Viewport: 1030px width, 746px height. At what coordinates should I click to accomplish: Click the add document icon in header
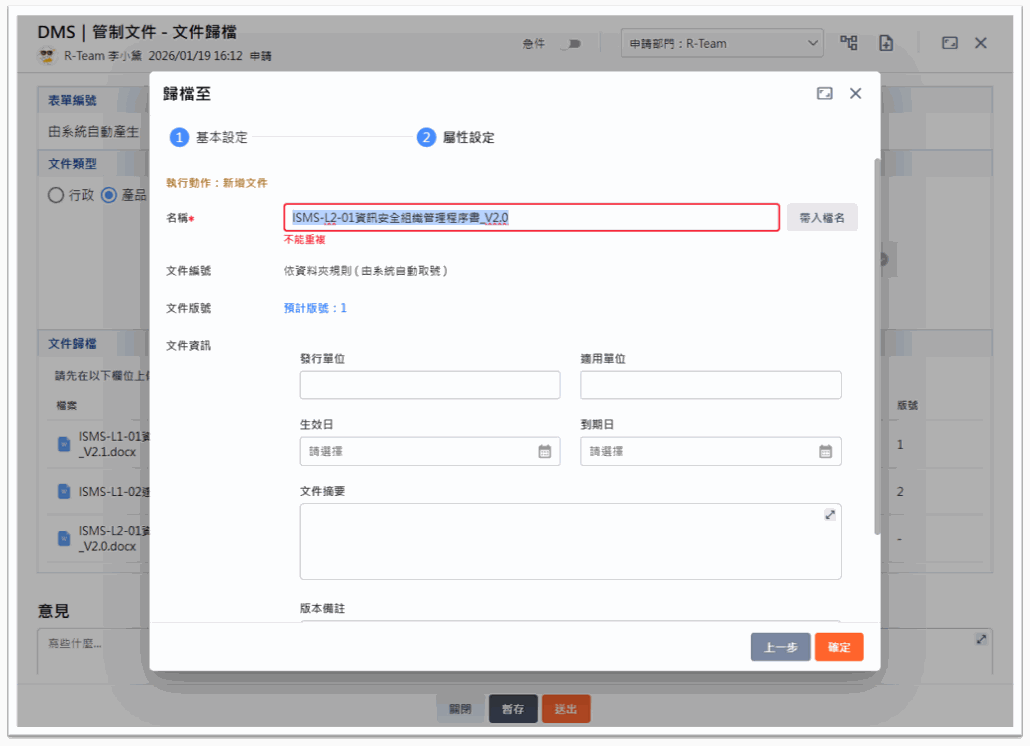pyautogui.click(x=885, y=43)
